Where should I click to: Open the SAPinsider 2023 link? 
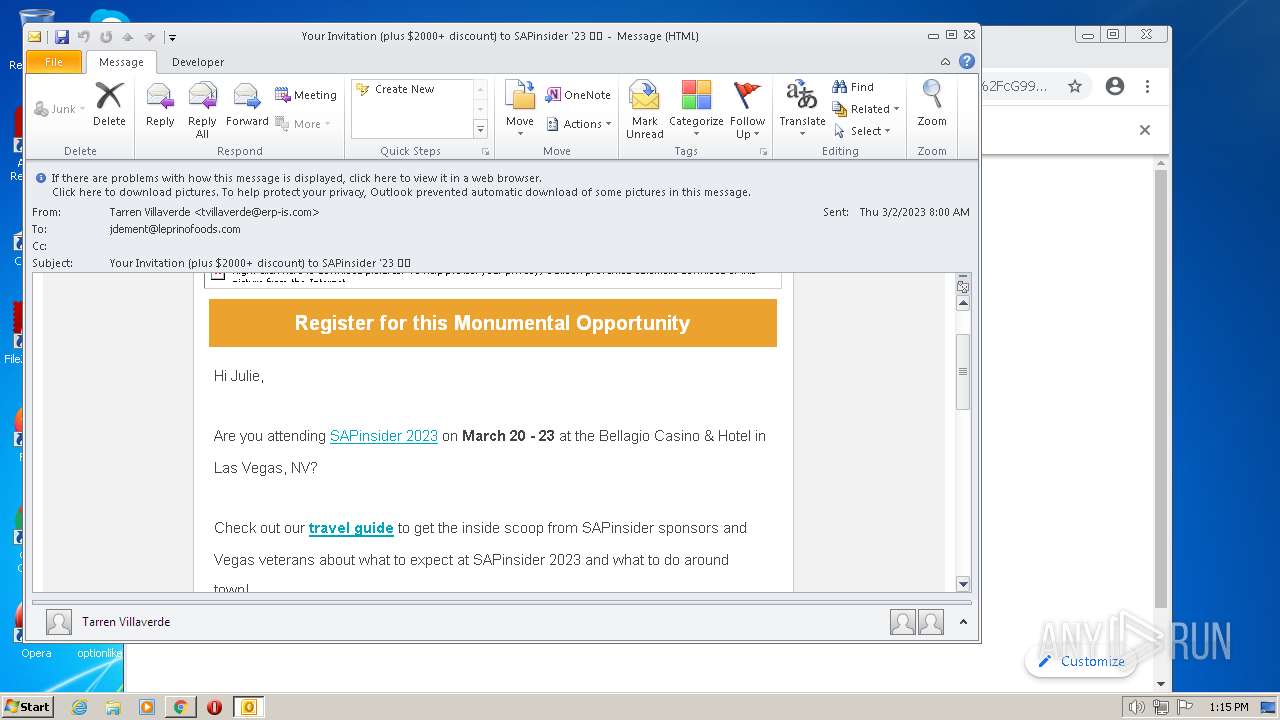click(x=384, y=436)
